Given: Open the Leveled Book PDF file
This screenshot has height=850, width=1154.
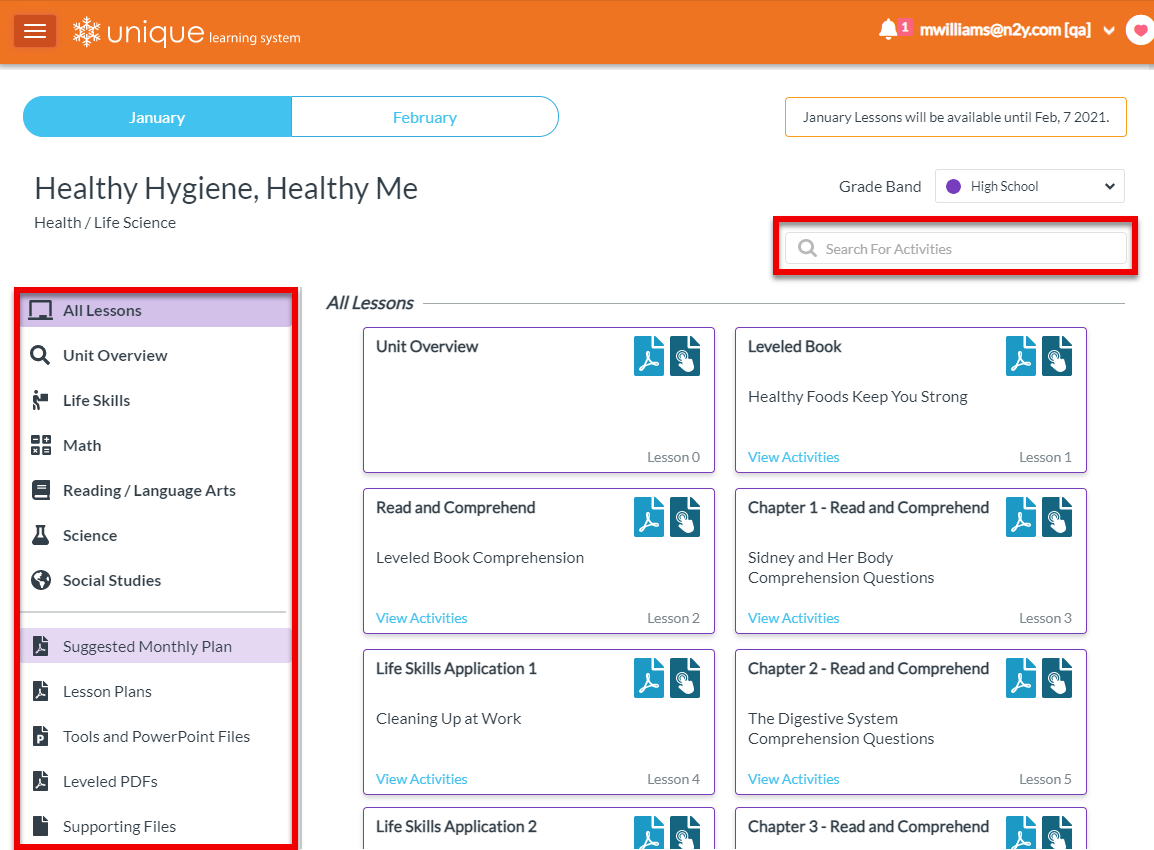Looking at the screenshot, I should 1021,355.
